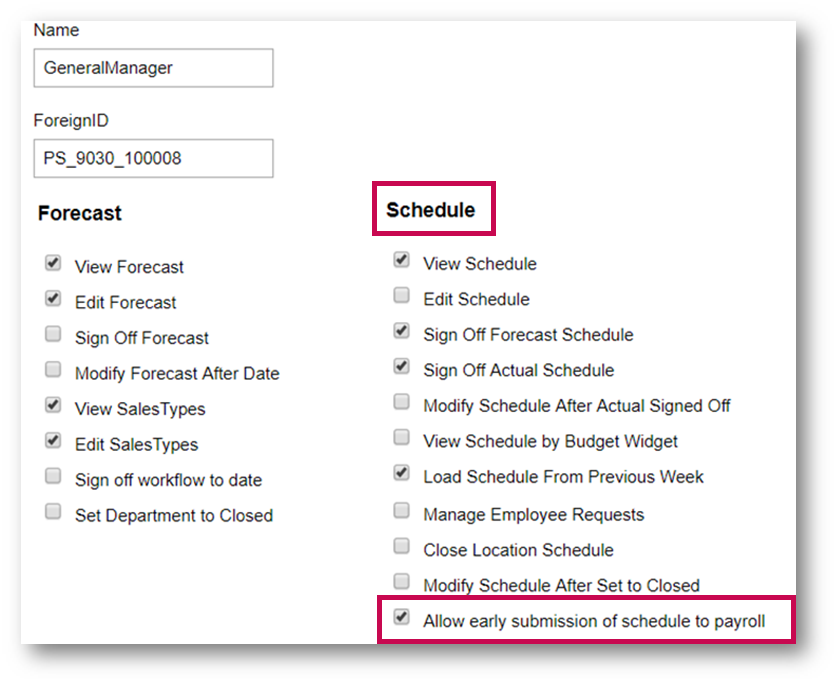Toggle Sign Off Forecast Schedule checkbox
Viewport: 838px width, 679px height.
click(x=401, y=332)
